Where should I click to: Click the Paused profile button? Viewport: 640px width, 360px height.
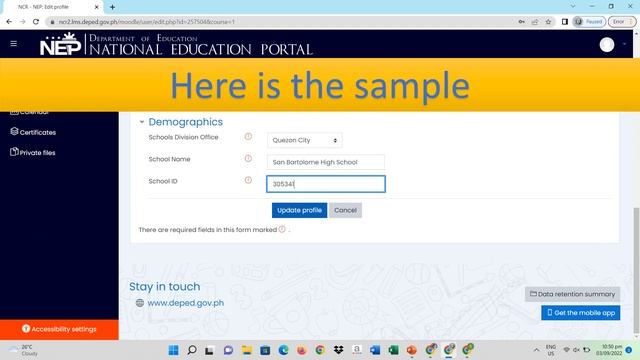coord(589,22)
